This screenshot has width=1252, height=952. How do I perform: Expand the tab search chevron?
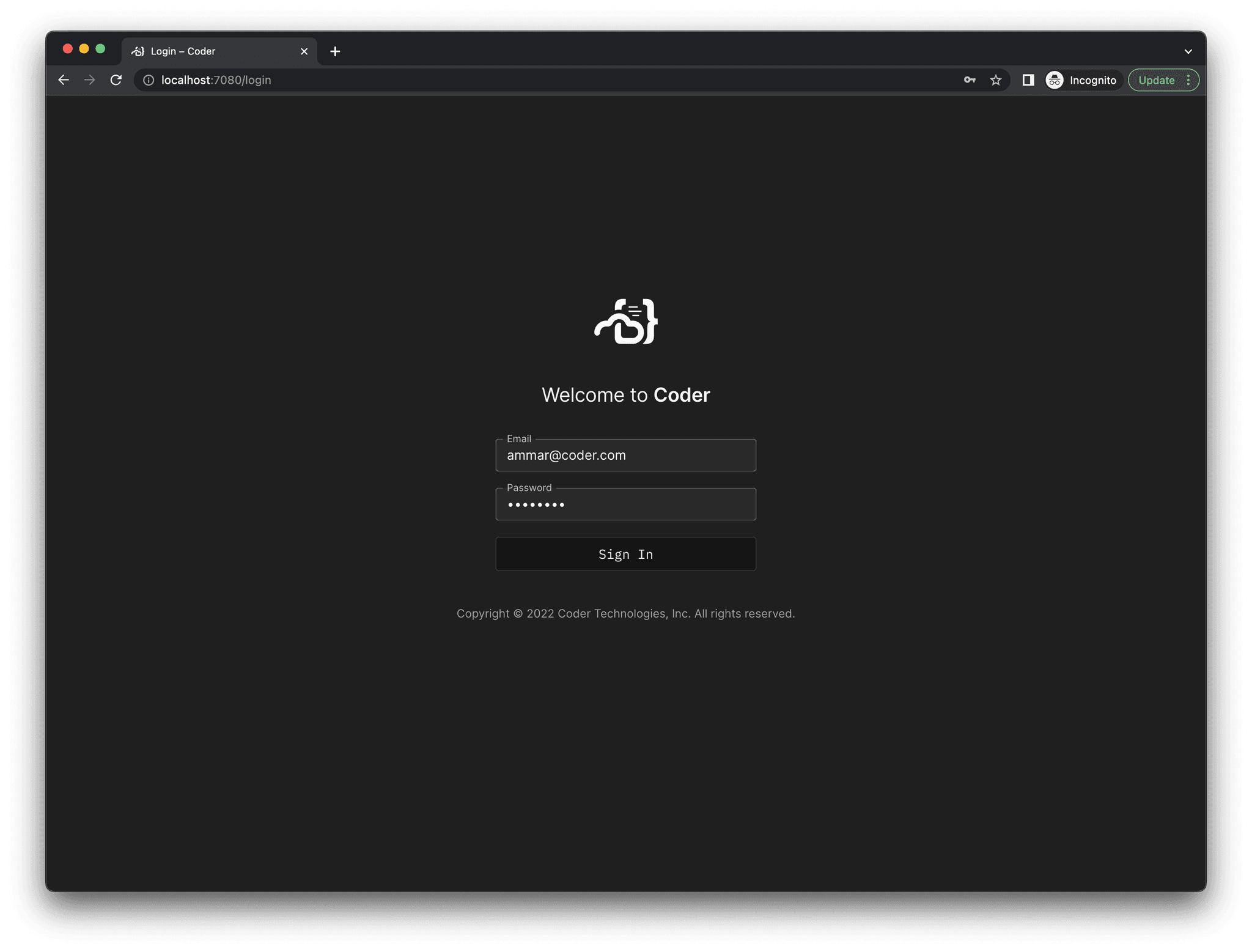coord(1188,51)
